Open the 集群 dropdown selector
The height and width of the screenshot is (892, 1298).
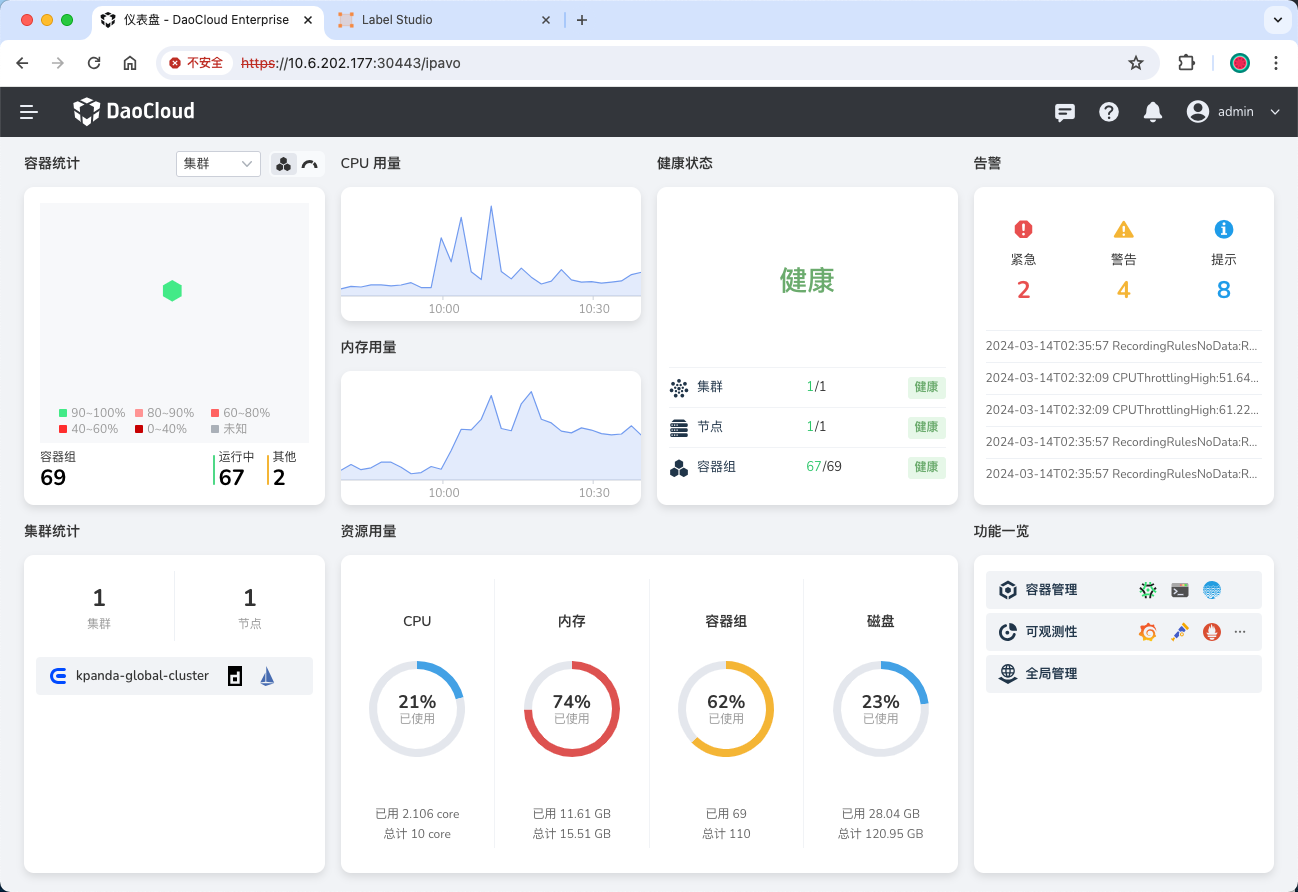click(x=218, y=164)
